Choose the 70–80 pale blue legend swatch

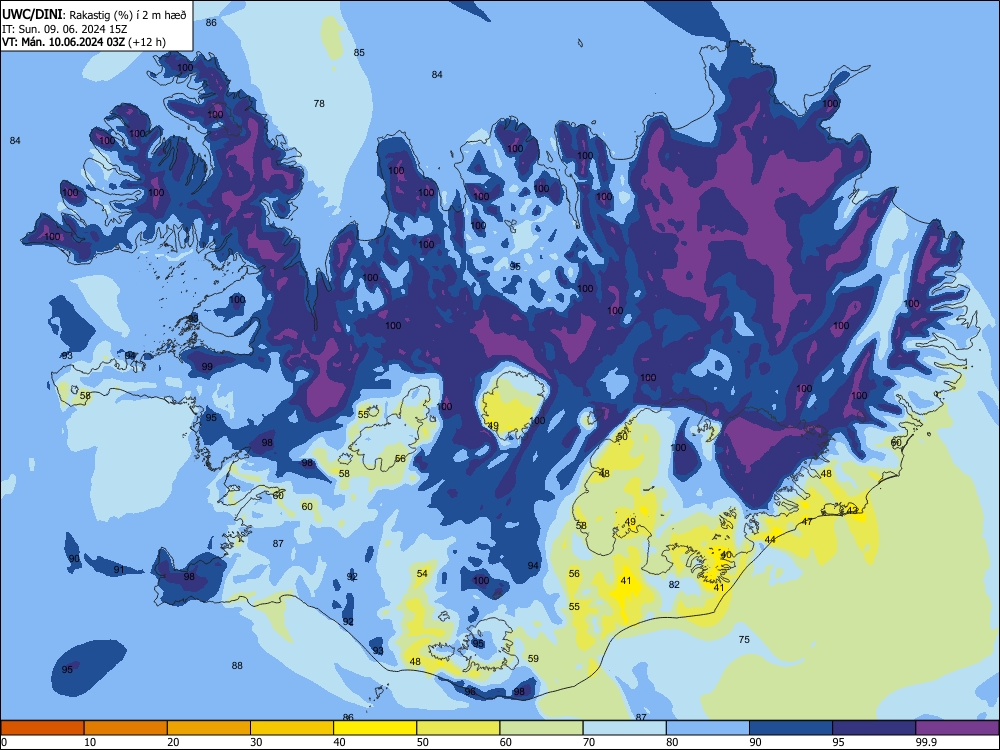624,728
